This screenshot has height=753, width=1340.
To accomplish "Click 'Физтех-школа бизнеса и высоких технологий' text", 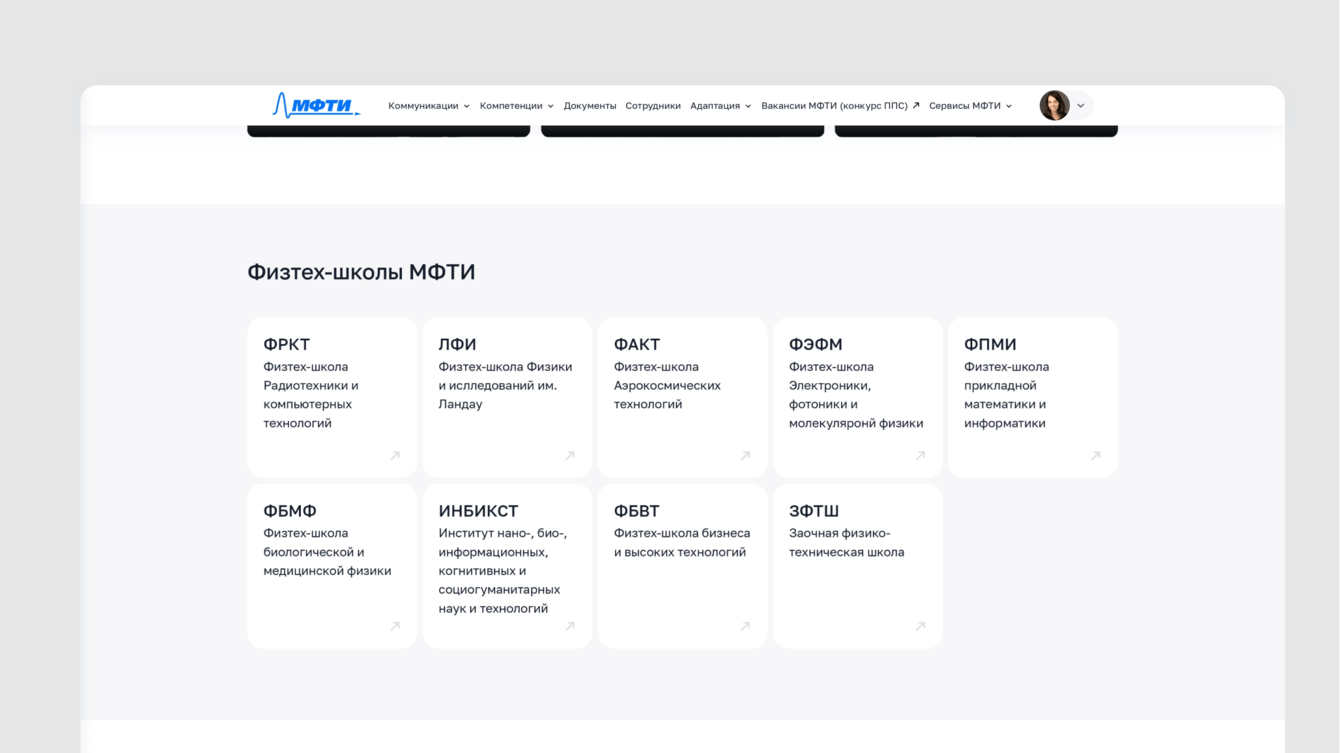I will pyautogui.click(x=682, y=543).
